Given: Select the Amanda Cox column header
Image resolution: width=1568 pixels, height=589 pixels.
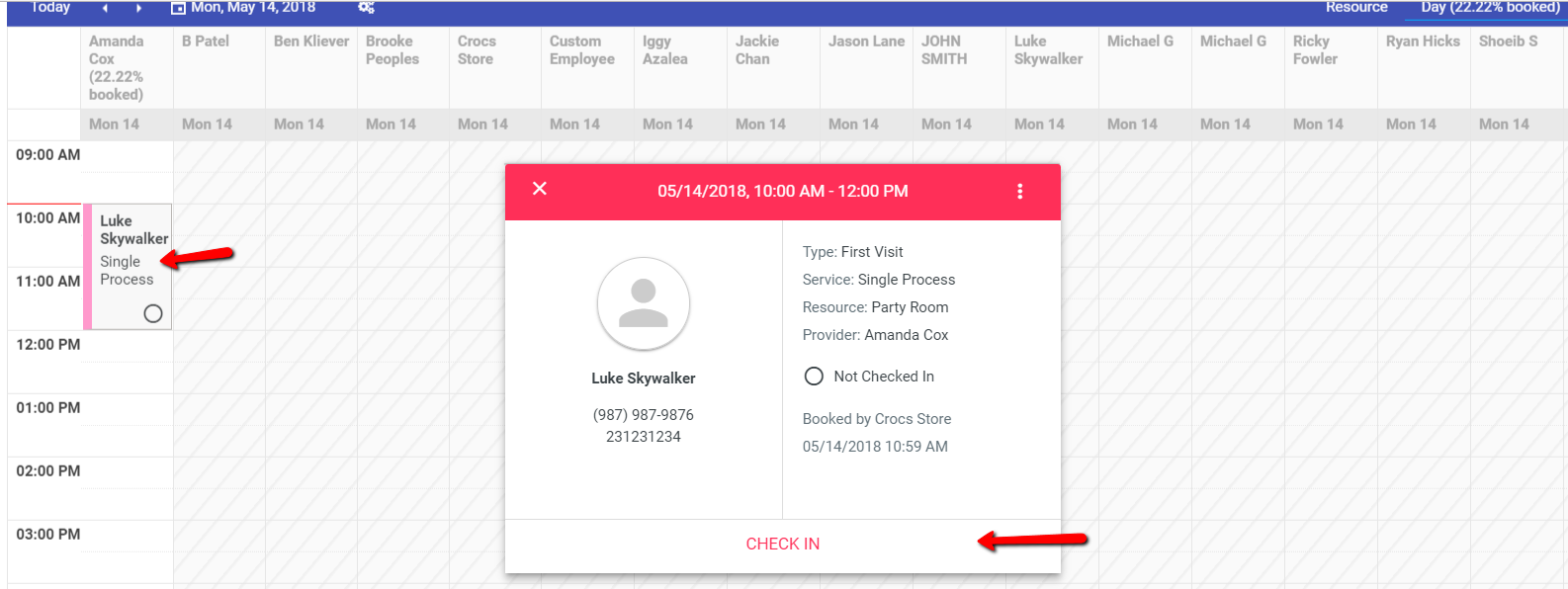Looking at the screenshot, I should pos(127,67).
